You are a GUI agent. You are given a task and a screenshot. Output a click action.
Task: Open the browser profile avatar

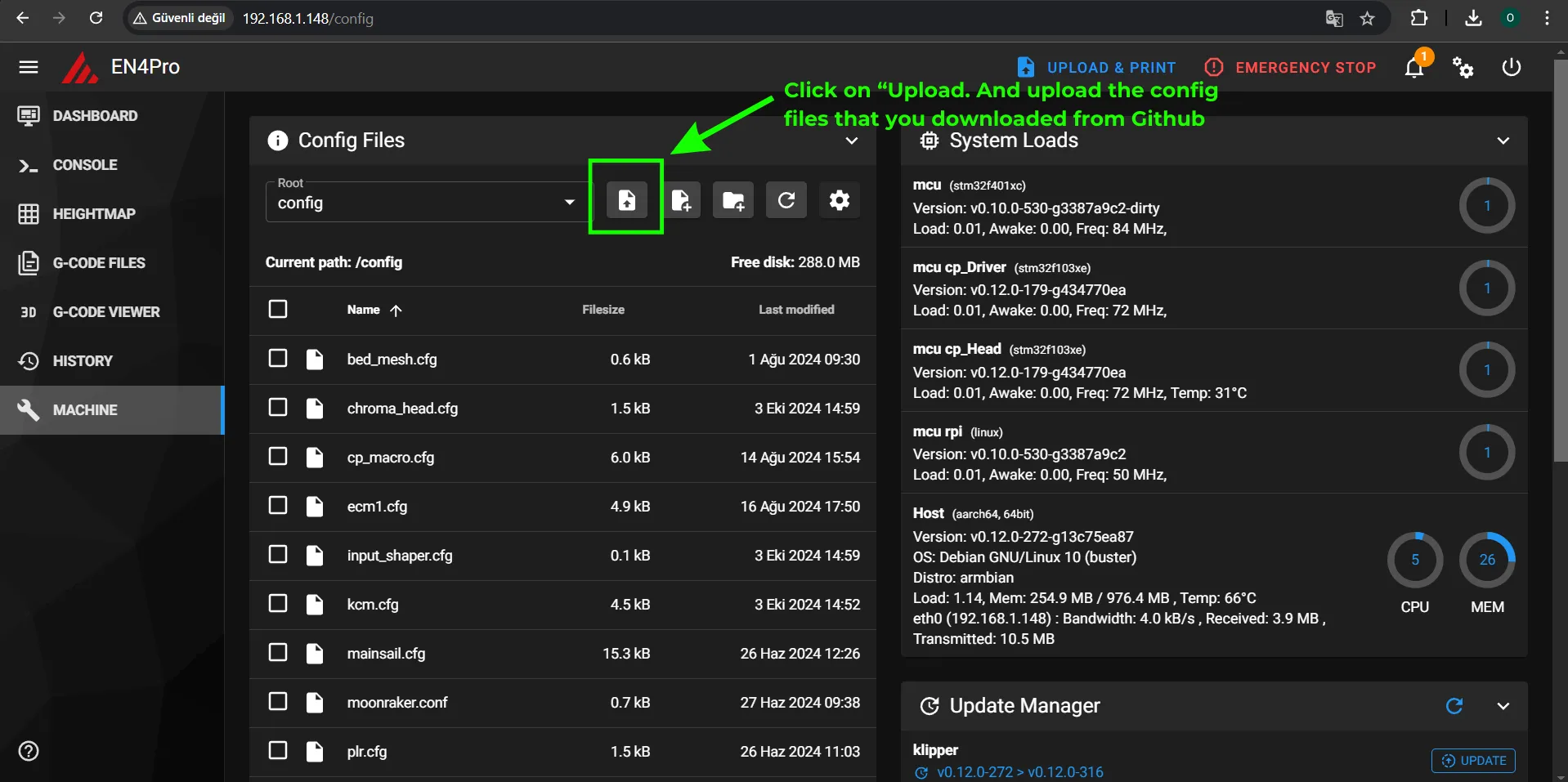[1510, 18]
